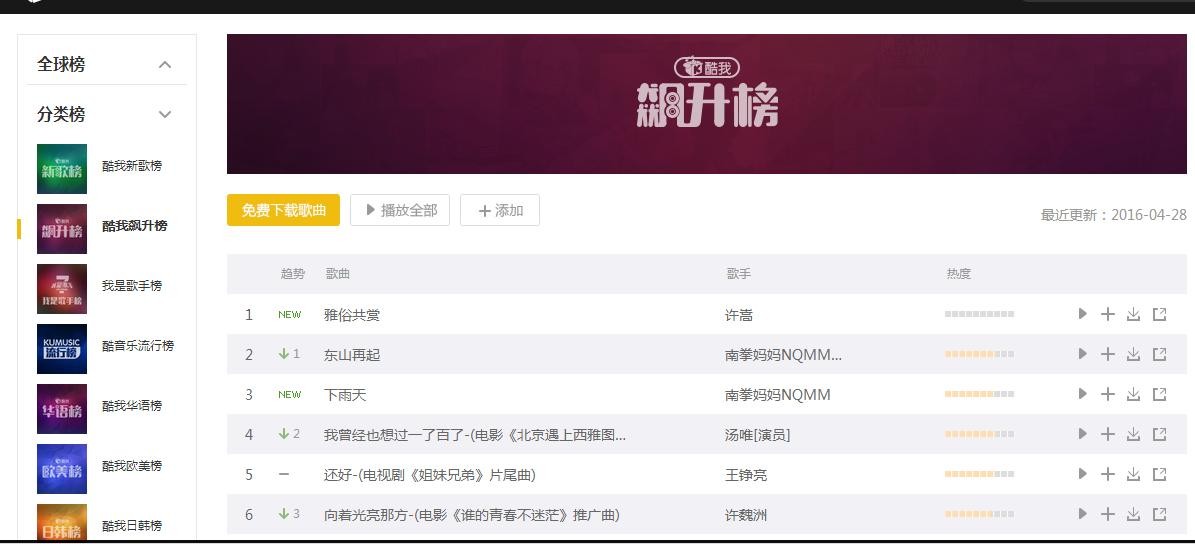Collapse the 全球榜 section
This screenshot has width=1195, height=544.
point(165,65)
